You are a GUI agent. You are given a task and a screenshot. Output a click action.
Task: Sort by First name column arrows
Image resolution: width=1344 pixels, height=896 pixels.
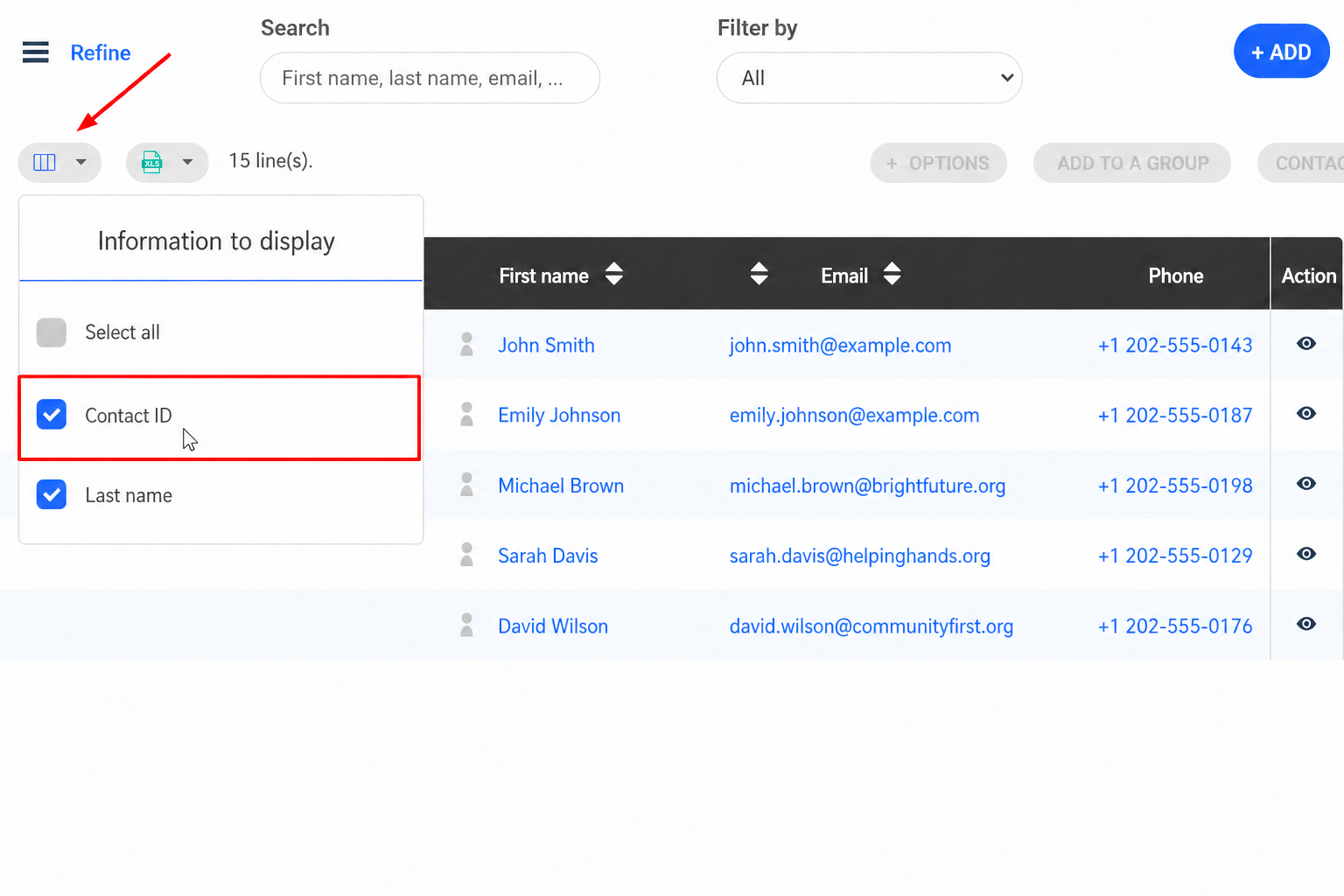coord(614,274)
